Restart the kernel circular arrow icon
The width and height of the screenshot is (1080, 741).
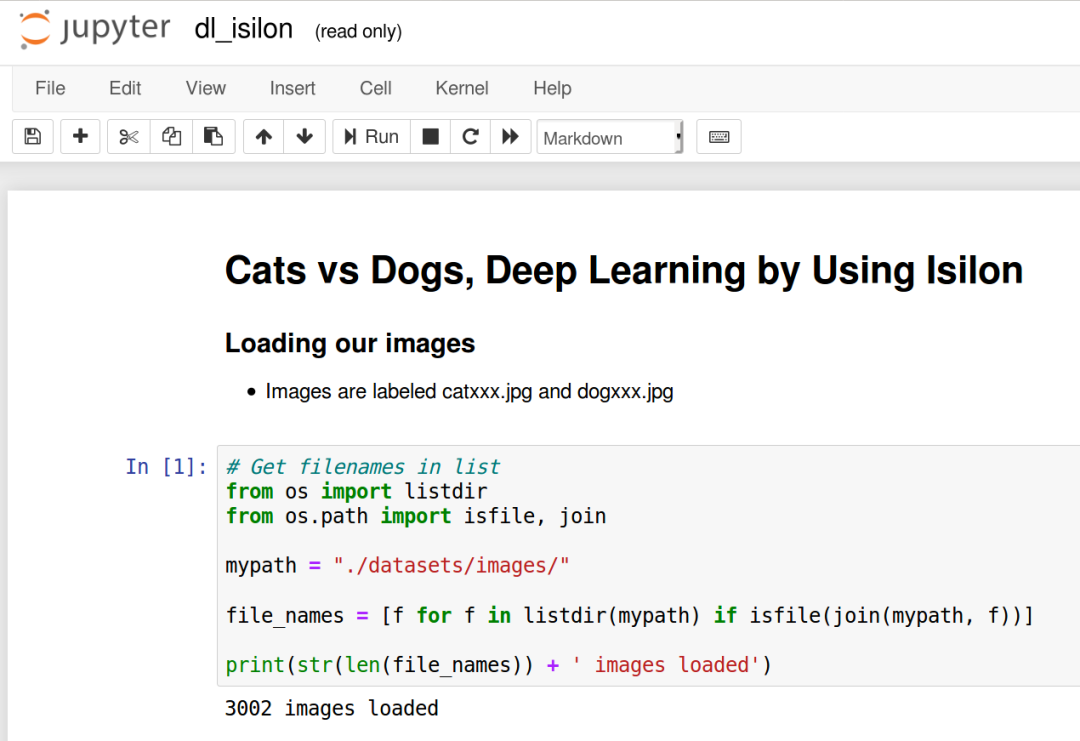470,136
